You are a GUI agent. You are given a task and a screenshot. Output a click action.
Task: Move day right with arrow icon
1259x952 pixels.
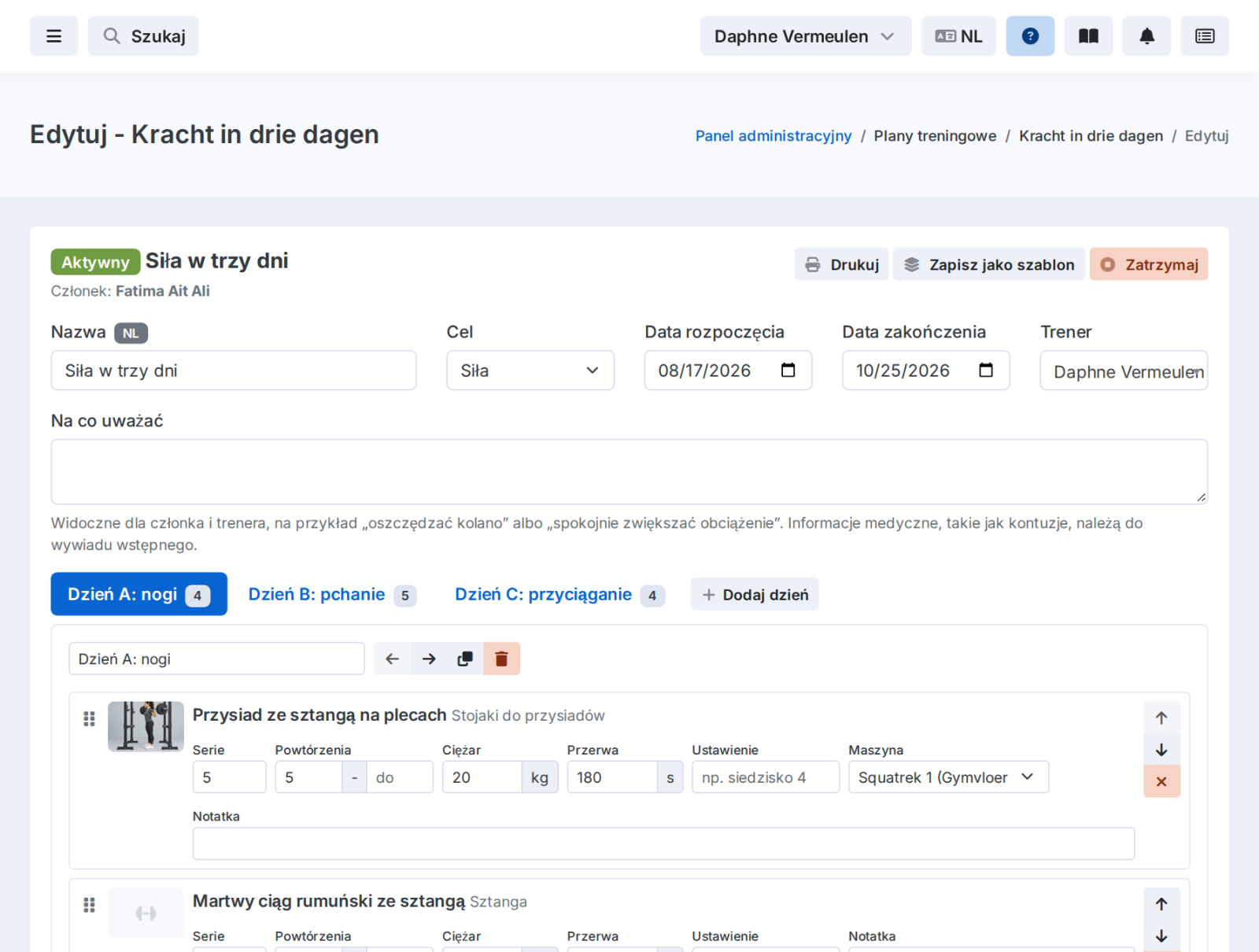pos(429,659)
